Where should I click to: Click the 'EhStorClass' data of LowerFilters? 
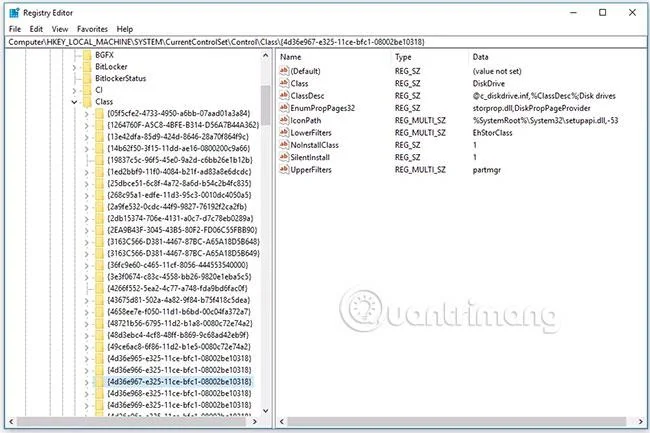coord(492,133)
